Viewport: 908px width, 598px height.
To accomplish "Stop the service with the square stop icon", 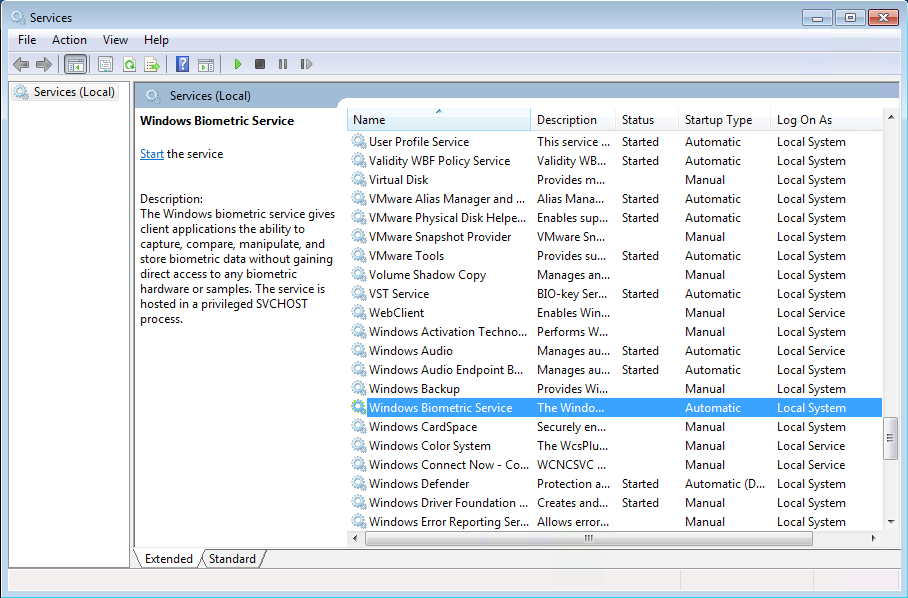I will [260, 64].
